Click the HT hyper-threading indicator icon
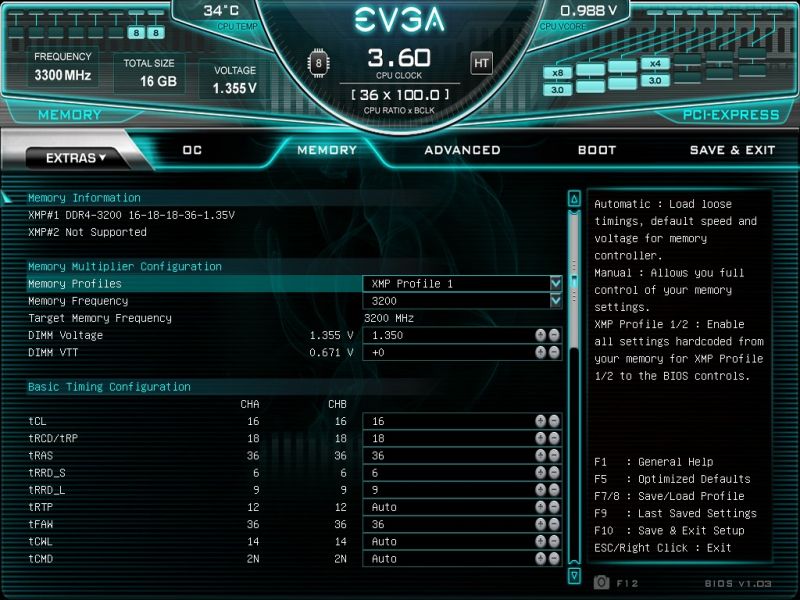Viewport: 800px width, 600px height. coord(481,63)
